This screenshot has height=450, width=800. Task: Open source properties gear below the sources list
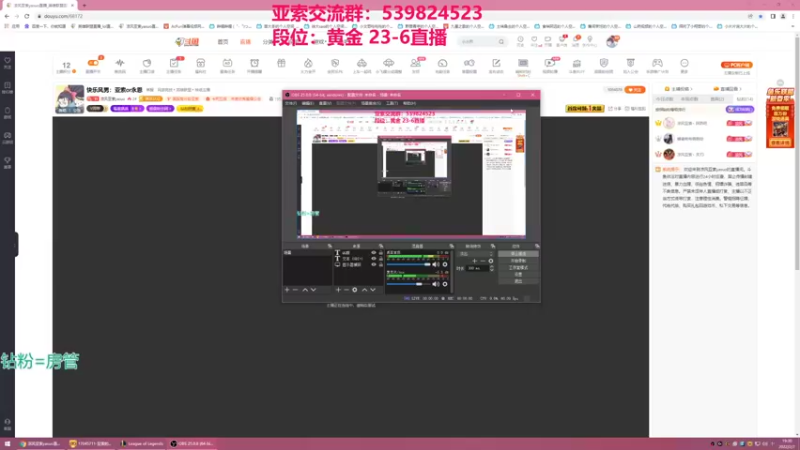[355, 290]
